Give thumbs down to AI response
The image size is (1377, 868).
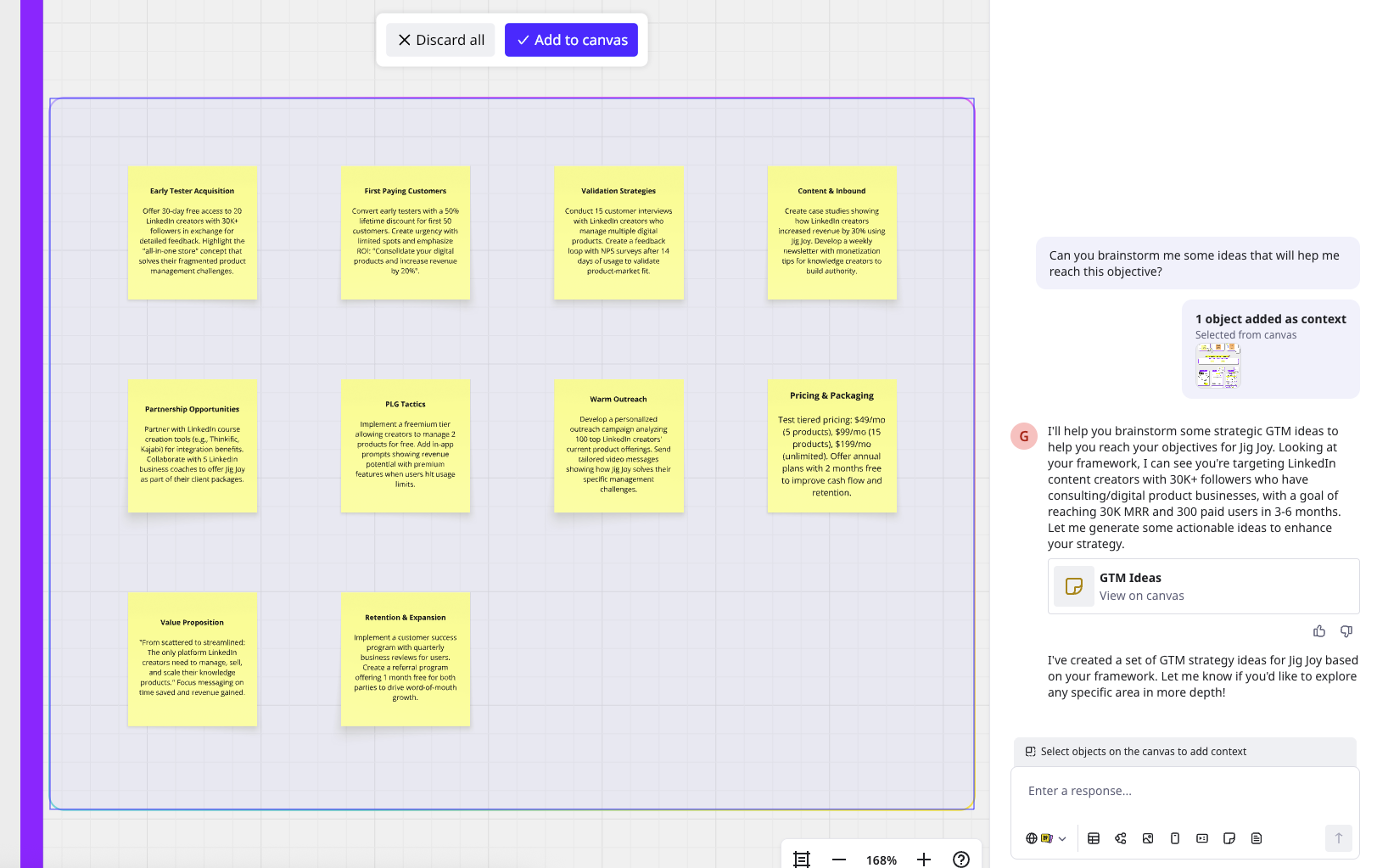1346,631
